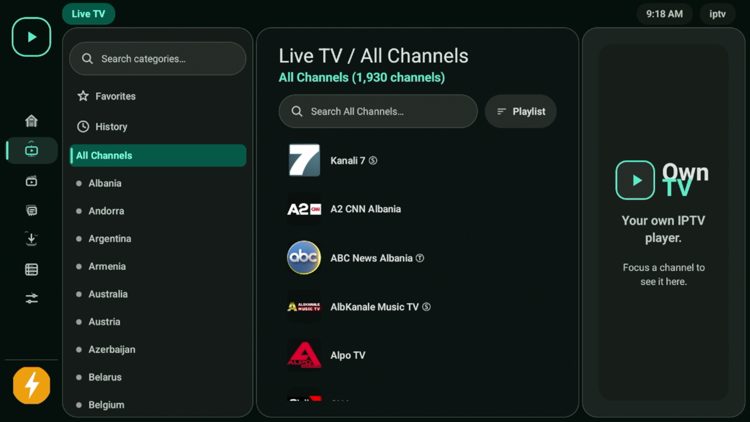Select the All Channels category

click(x=158, y=155)
